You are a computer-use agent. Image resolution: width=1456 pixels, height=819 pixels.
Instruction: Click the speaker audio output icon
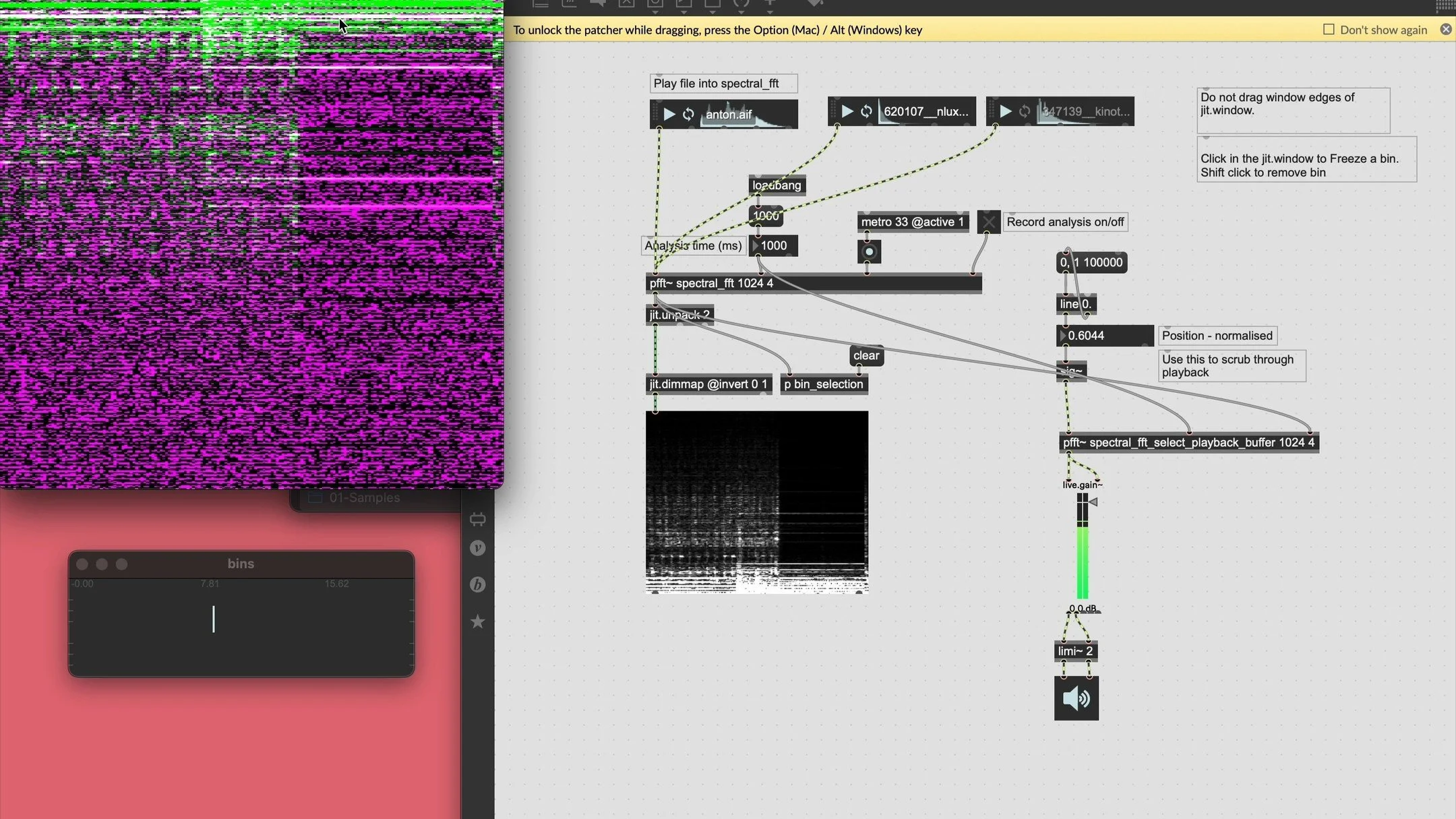tap(1076, 698)
